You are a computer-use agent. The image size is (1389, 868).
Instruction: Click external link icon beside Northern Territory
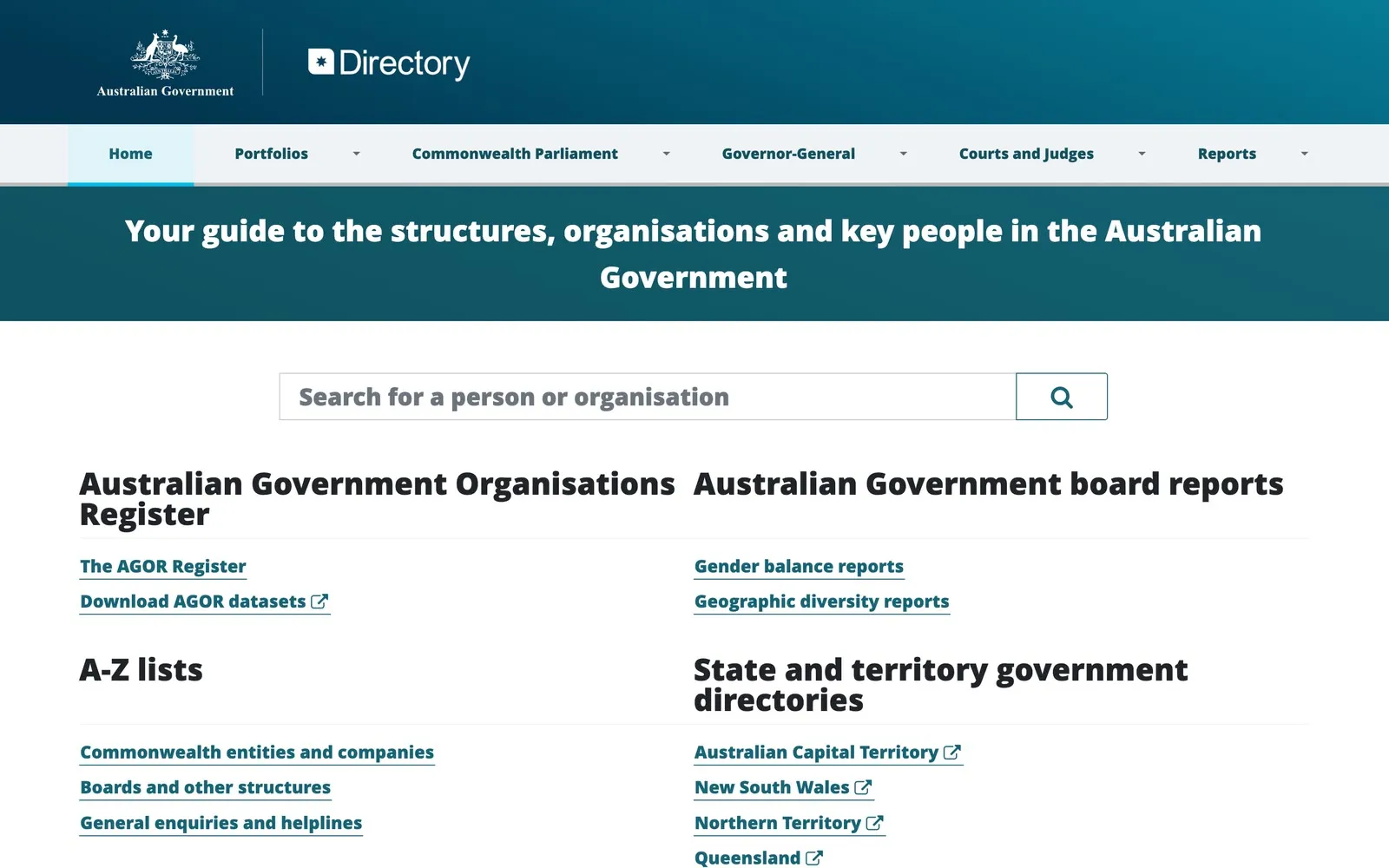pos(874,823)
